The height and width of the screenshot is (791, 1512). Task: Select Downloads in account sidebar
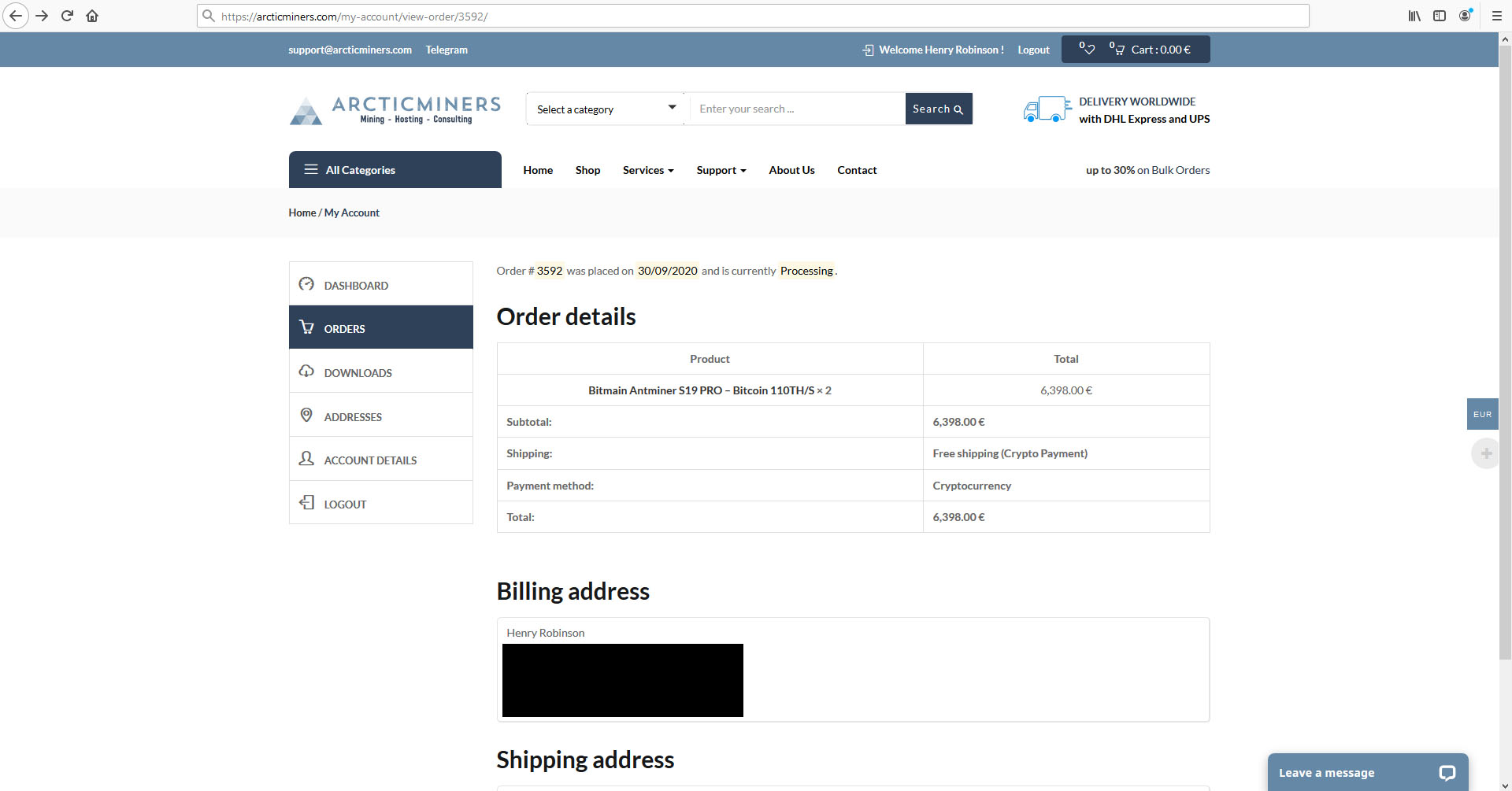click(x=381, y=371)
